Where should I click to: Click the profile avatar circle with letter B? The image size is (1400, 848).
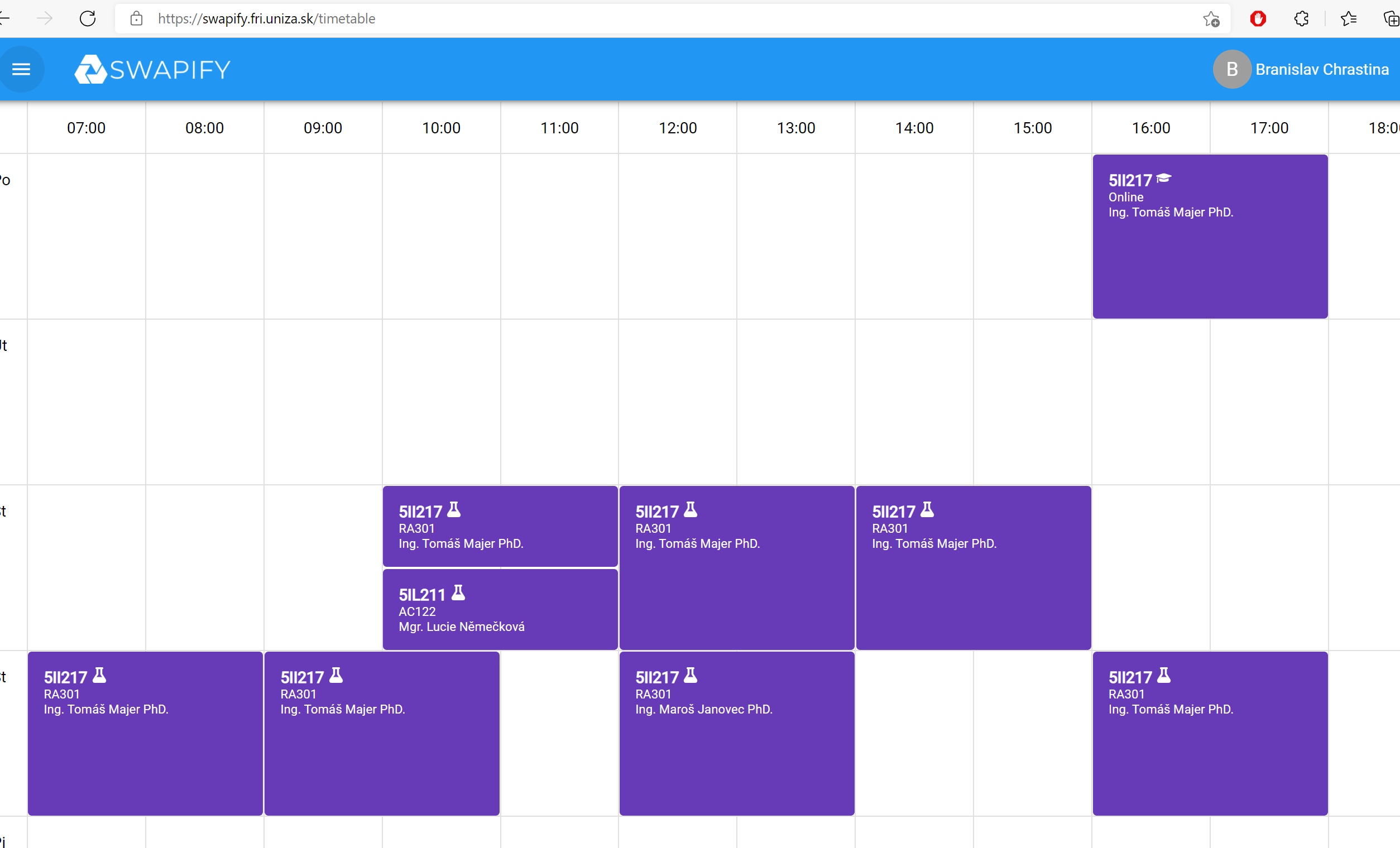1231,69
